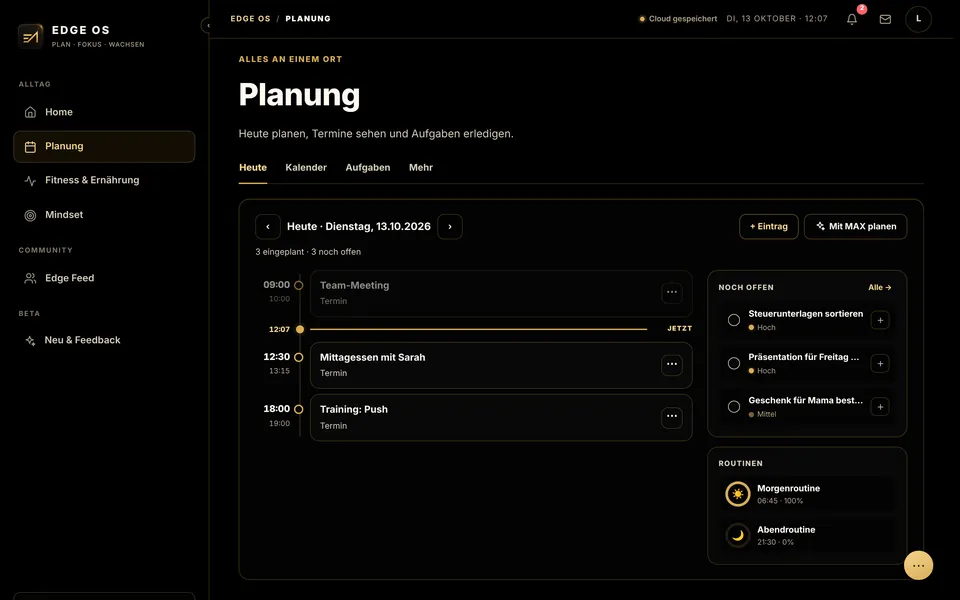Click the Edge OS logo icon
The height and width of the screenshot is (600, 960).
point(30,36)
